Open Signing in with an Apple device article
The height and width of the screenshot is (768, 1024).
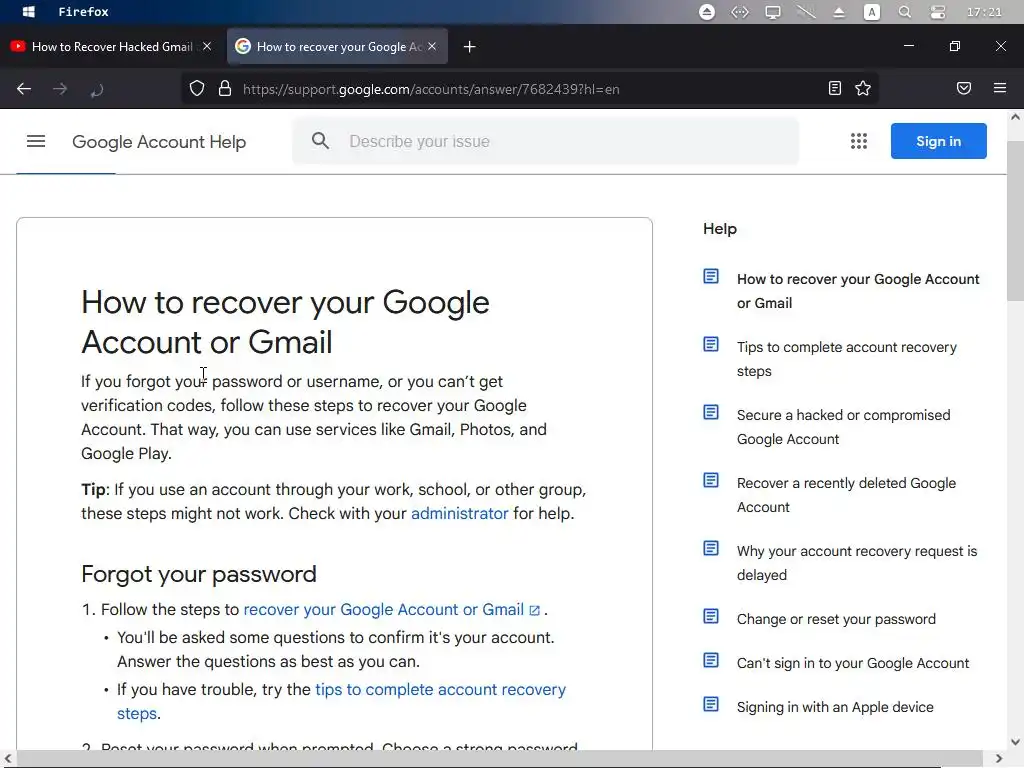[x=835, y=707]
